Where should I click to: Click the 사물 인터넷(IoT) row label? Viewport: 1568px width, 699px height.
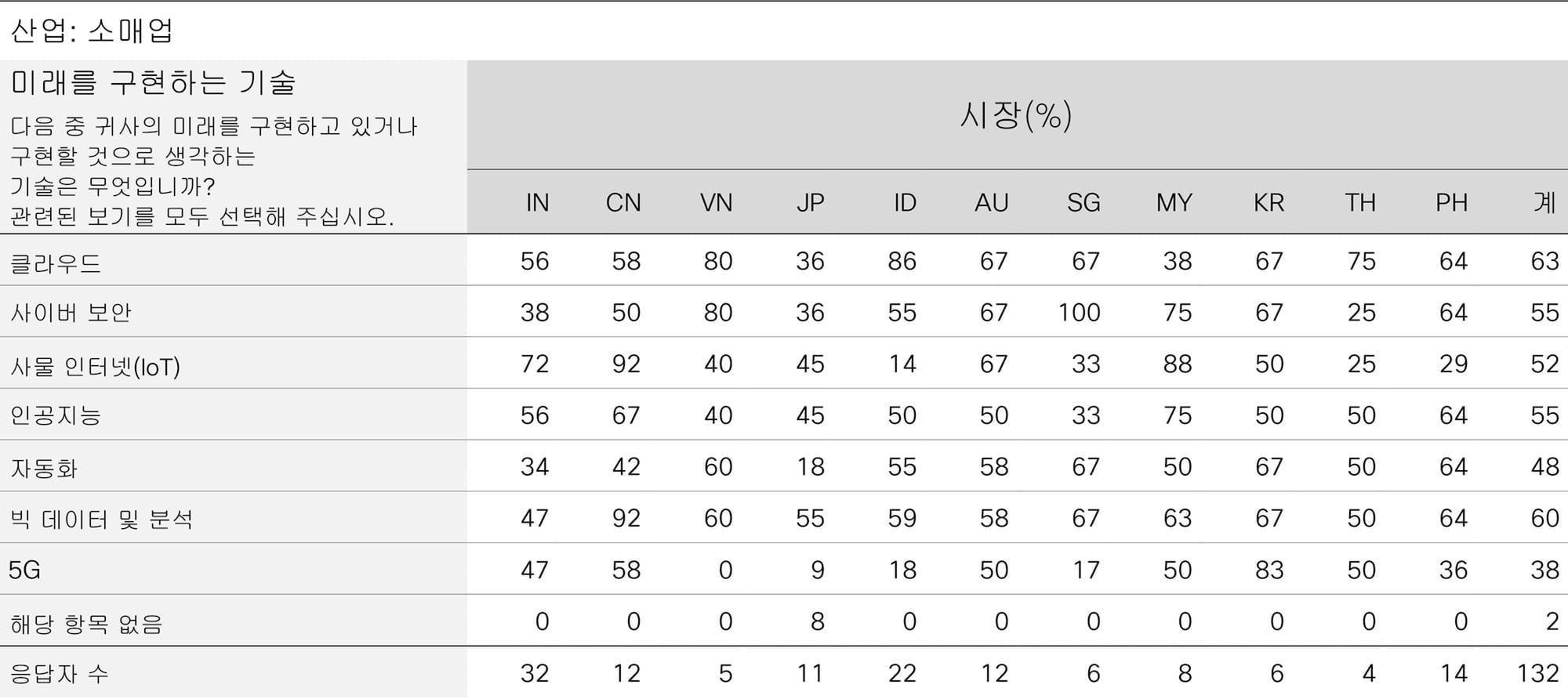(x=95, y=366)
